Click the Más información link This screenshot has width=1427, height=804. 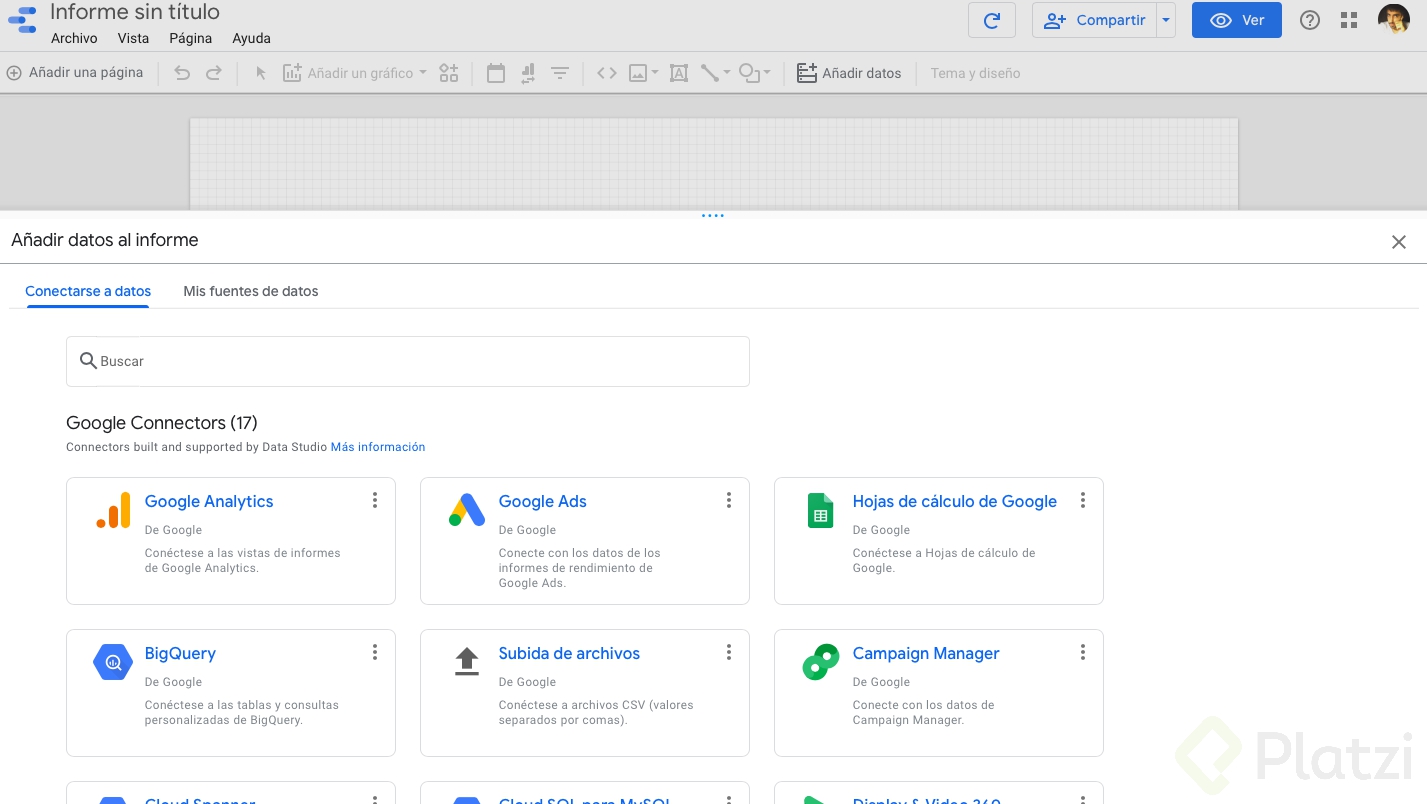pos(378,447)
